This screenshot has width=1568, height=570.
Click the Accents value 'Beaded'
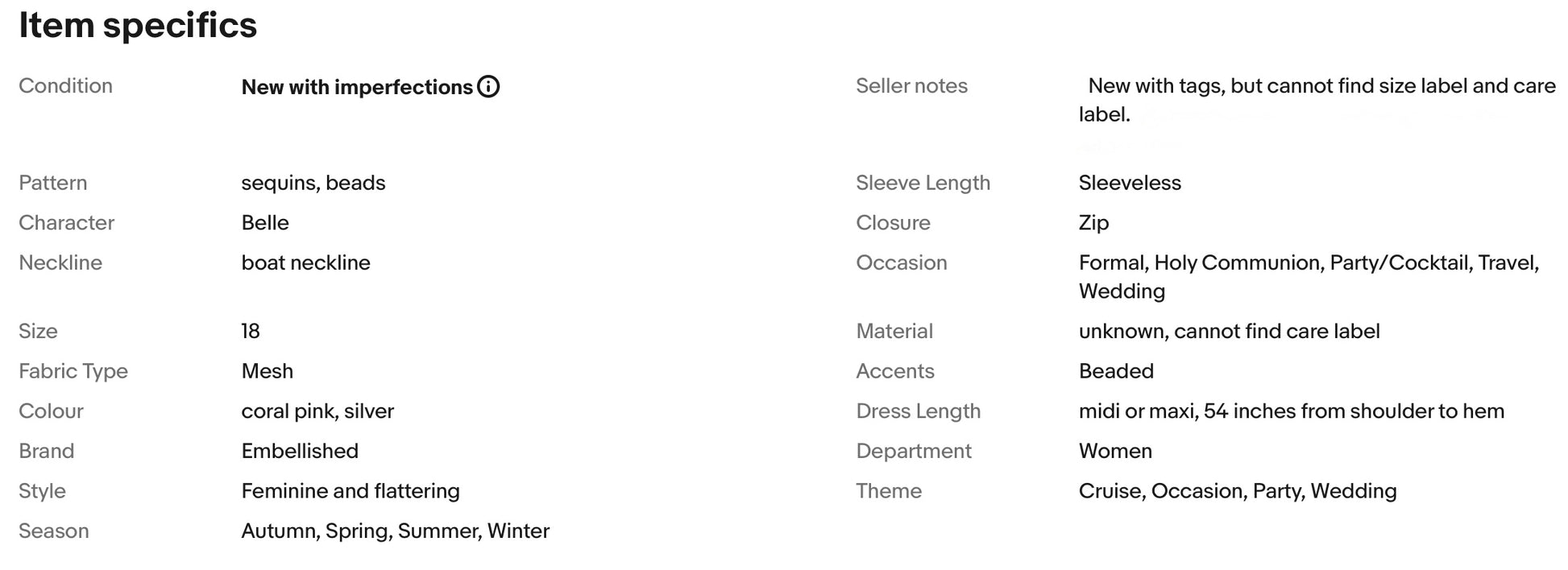(x=1116, y=371)
